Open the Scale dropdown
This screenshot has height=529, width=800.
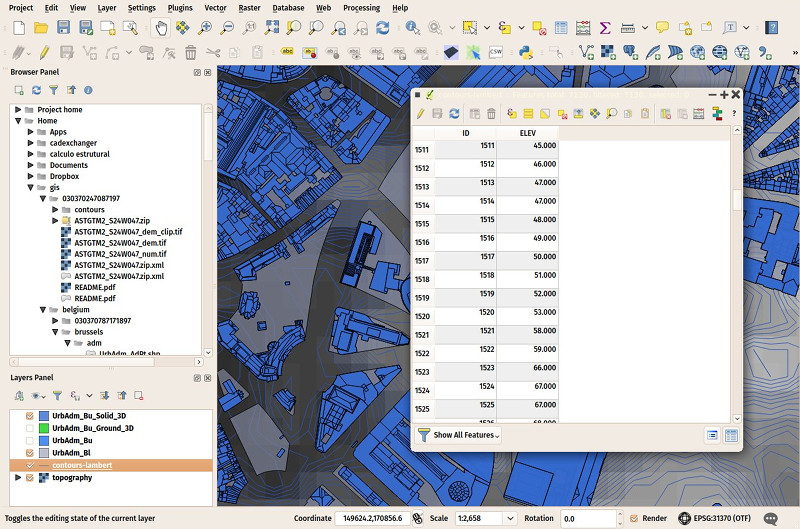[510, 518]
